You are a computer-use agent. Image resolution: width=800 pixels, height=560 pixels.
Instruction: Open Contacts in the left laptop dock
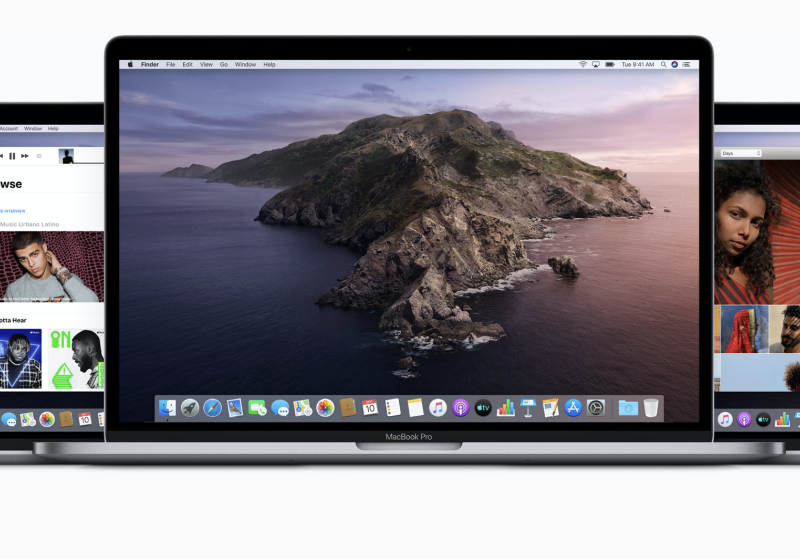pyautogui.click(x=66, y=419)
